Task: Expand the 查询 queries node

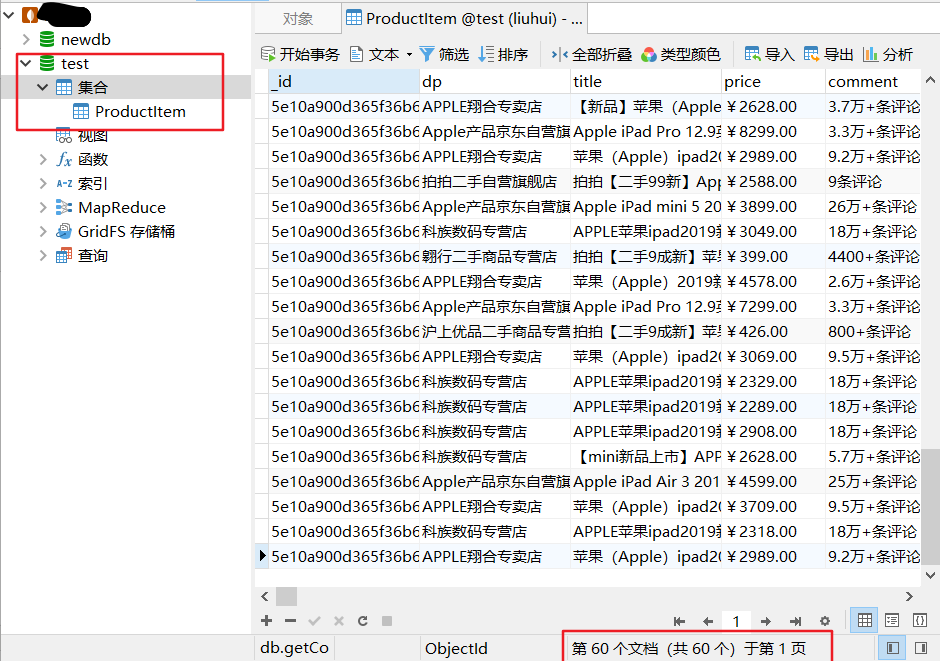Action: (43, 255)
